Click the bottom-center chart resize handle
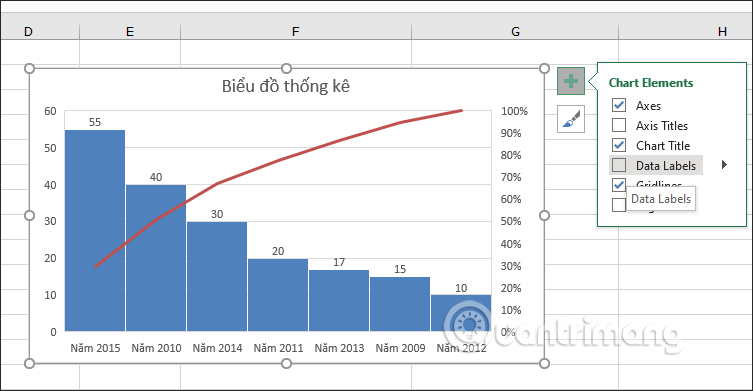This screenshot has height=391, width=753. (x=286, y=364)
